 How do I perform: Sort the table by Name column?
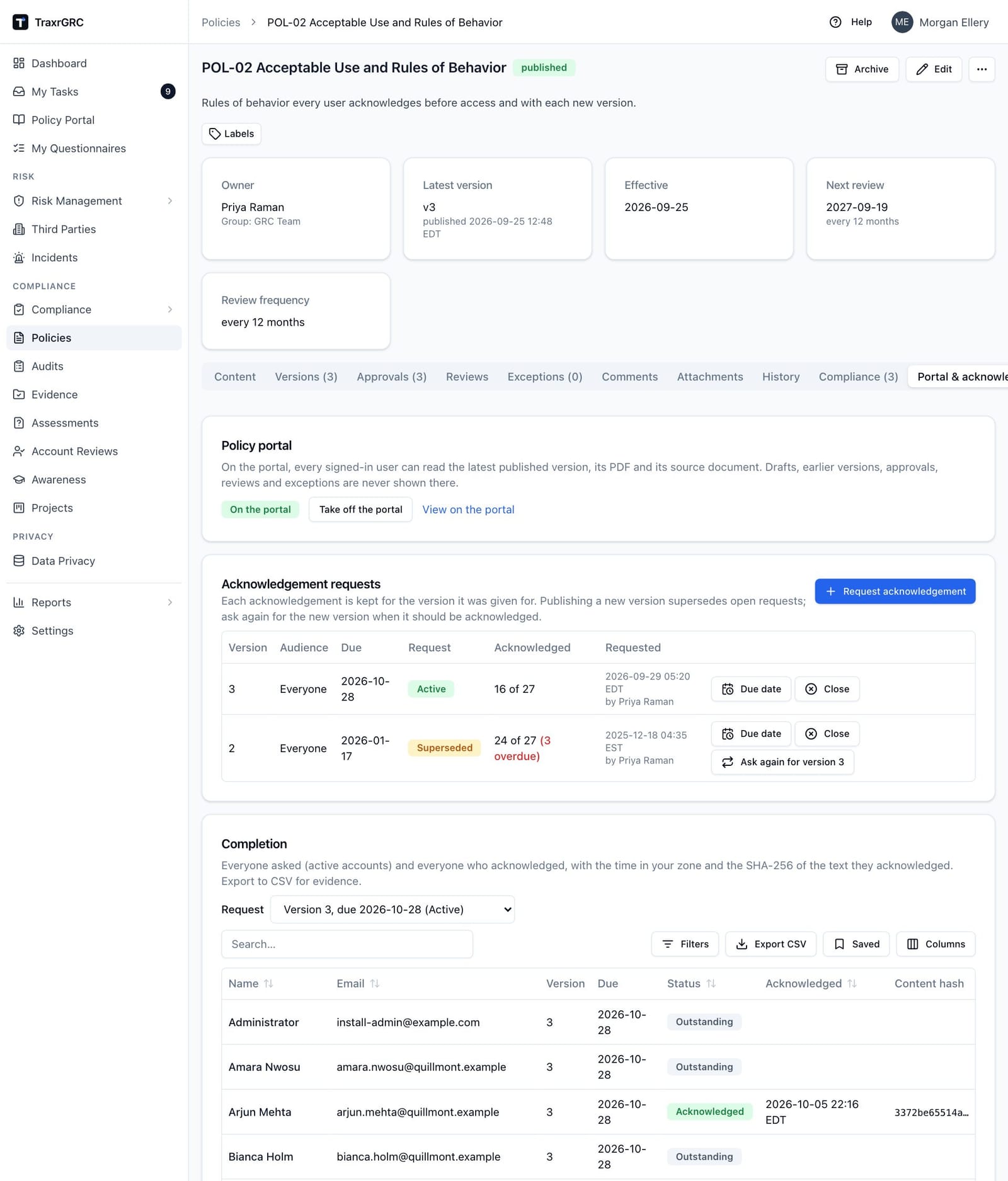click(251, 983)
